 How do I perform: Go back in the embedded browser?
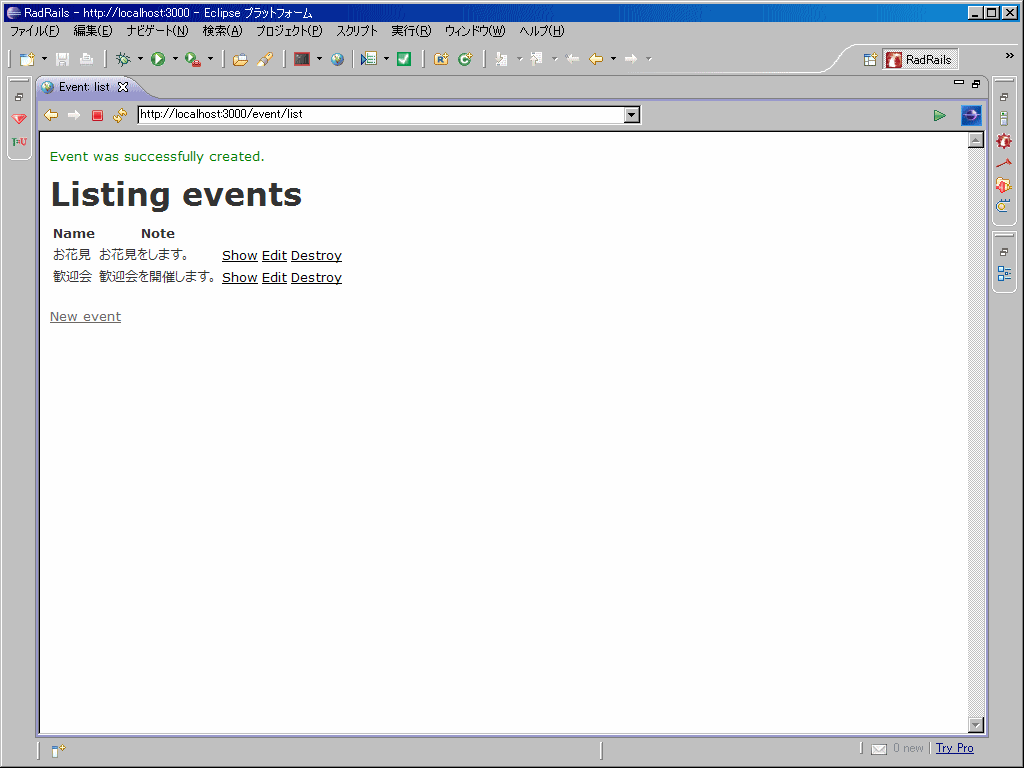[51, 116]
